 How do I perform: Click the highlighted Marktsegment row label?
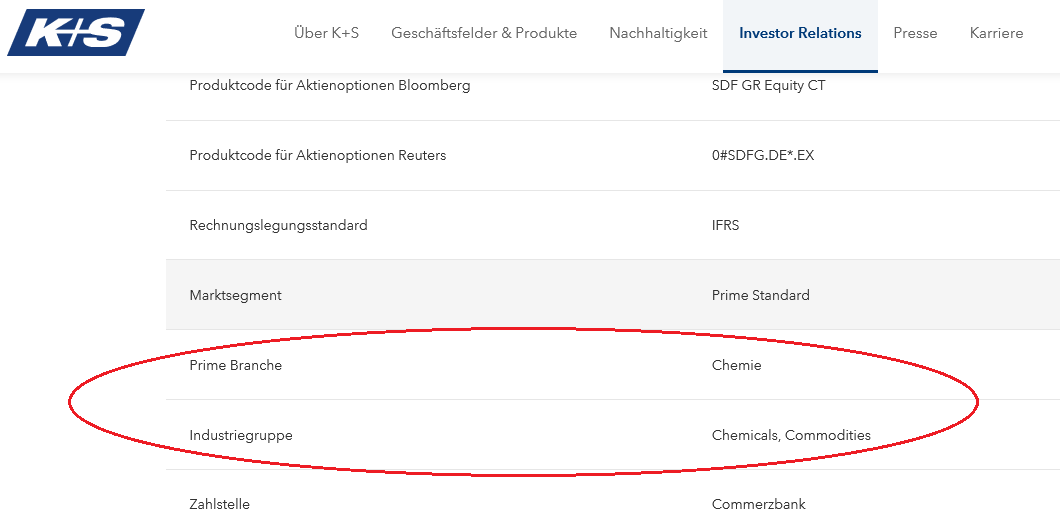235,295
